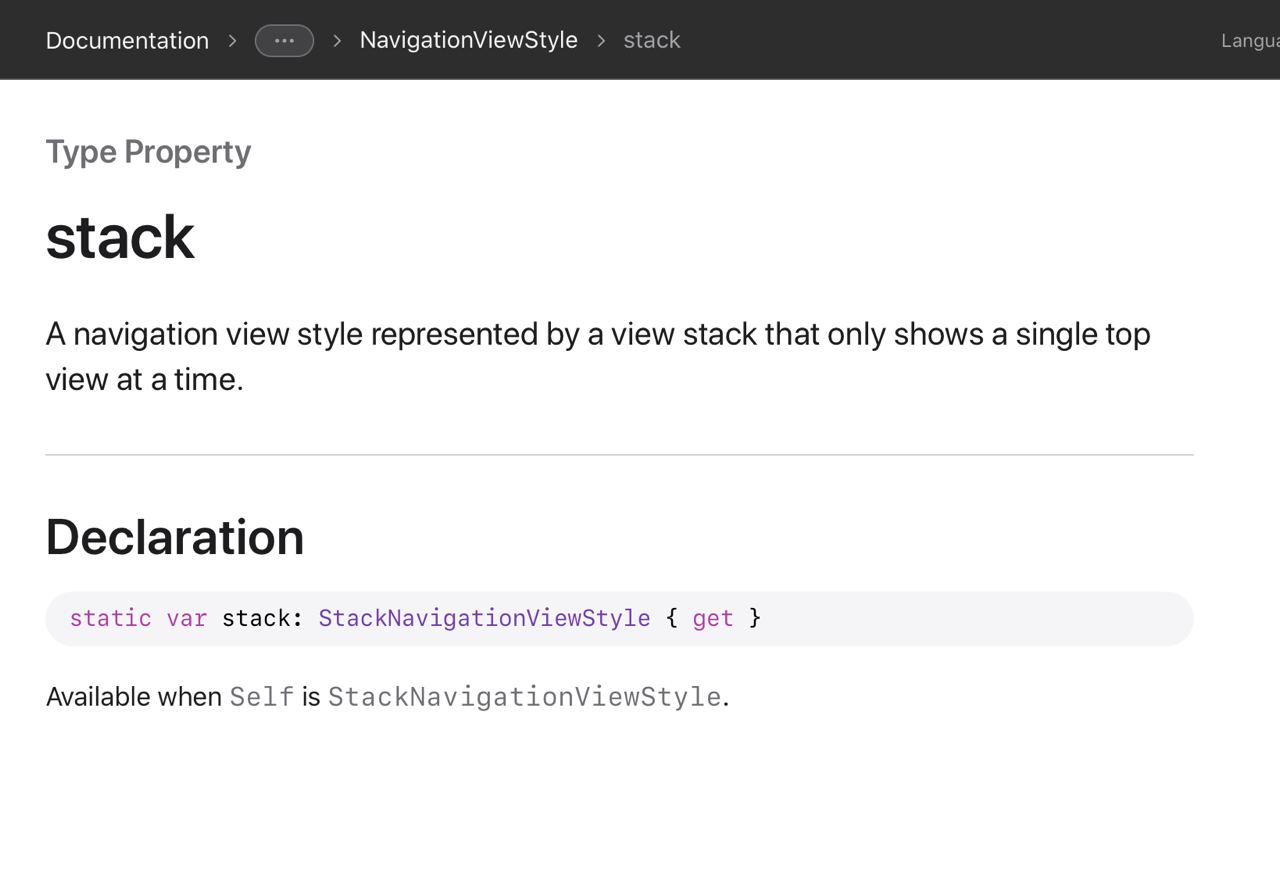Click StackNavigationViewStyle in the 'Available when' sentence
The width and height of the screenshot is (1280, 880).
click(524, 697)
